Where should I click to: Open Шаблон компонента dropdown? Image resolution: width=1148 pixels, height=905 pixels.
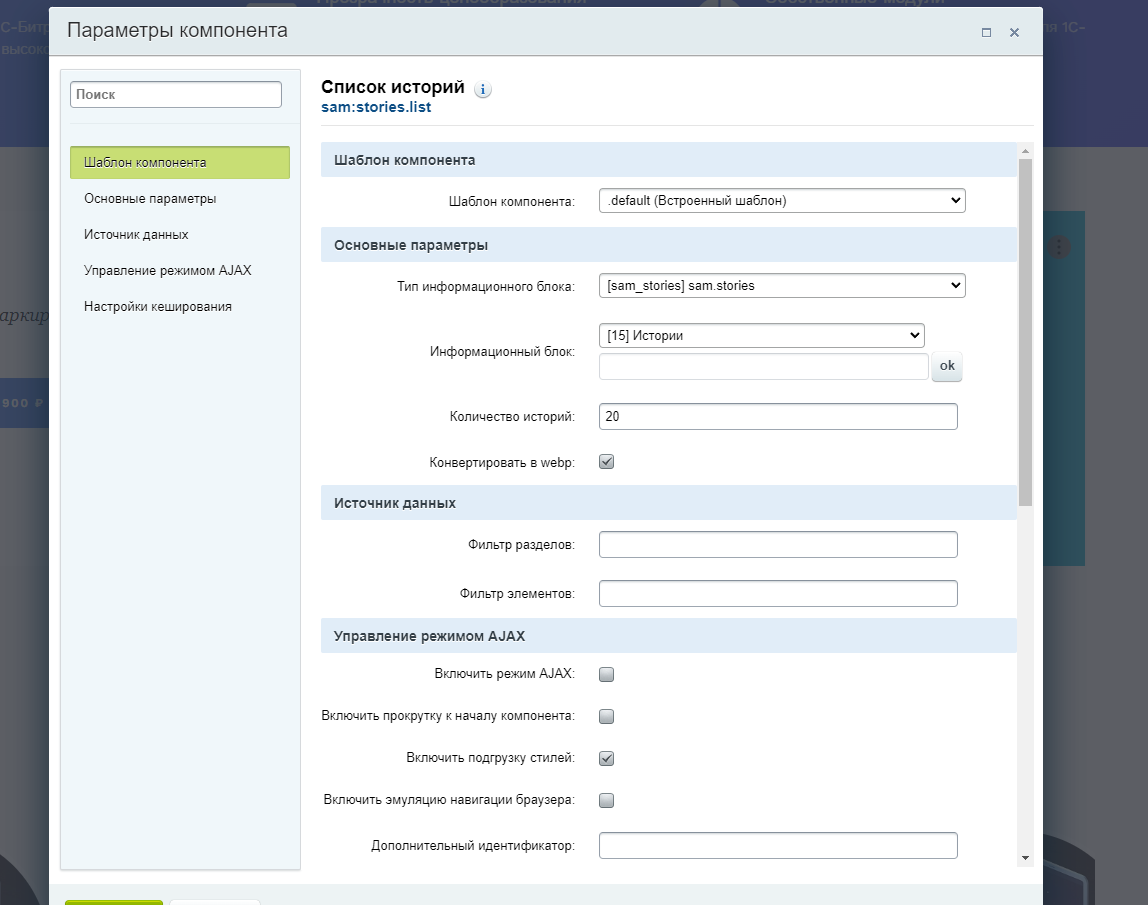781,201
